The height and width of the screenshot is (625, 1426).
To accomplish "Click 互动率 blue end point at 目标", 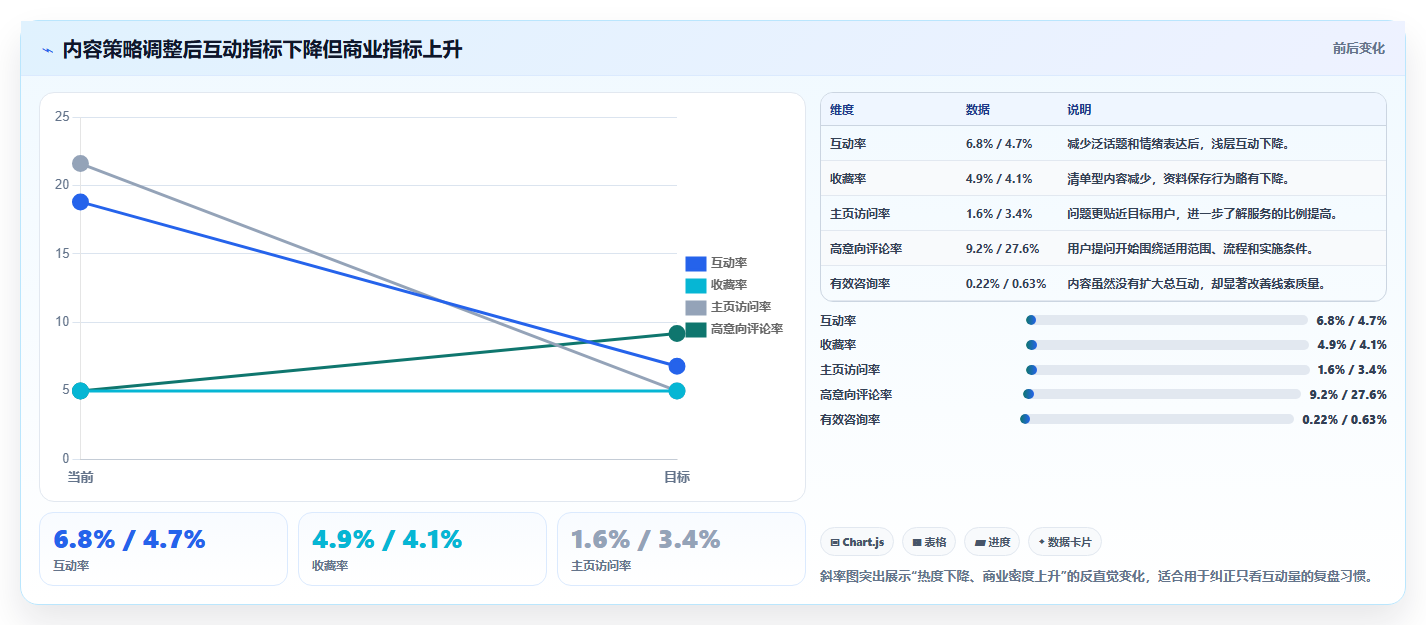I will [x=677, y=366].
